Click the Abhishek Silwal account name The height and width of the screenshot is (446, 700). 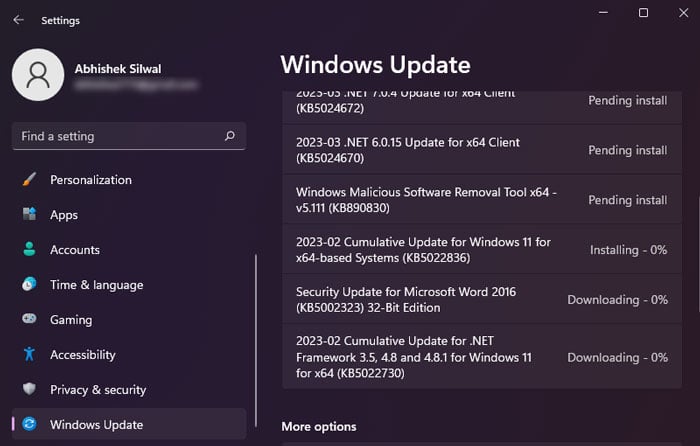(x=118, y=69)
